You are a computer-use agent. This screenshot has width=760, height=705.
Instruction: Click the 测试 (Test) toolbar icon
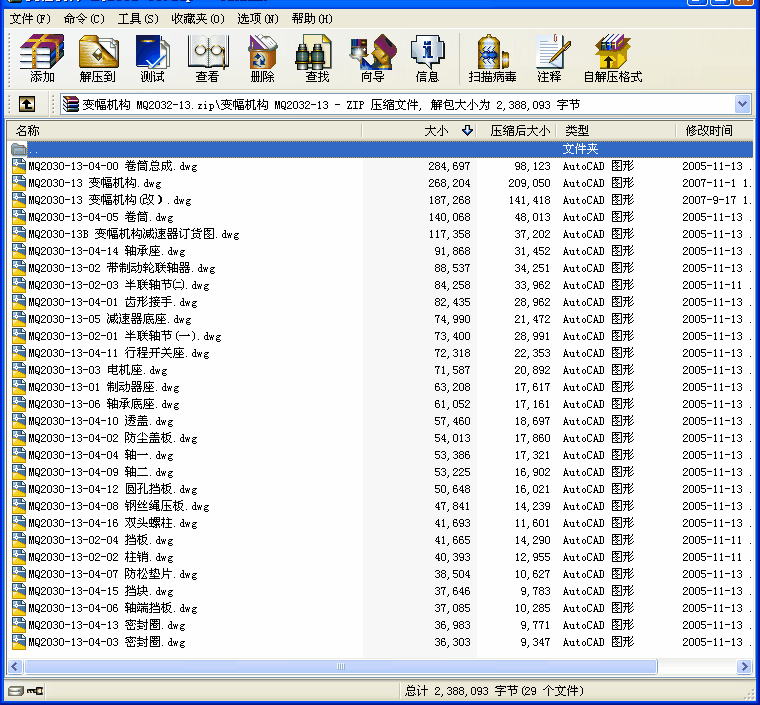click(x=153, y=58)
